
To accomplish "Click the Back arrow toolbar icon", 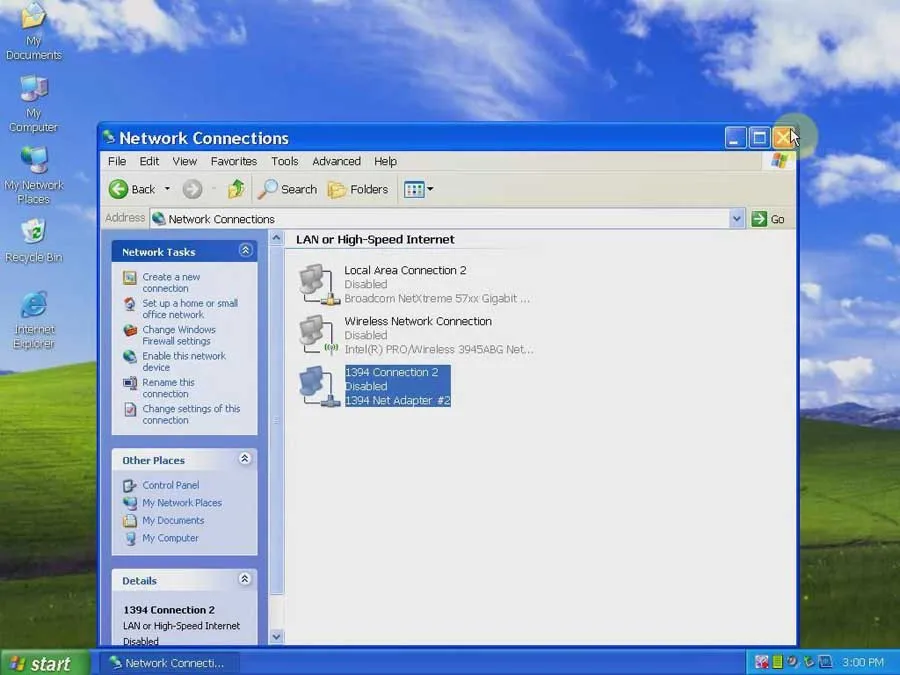I will coord(119,189).
